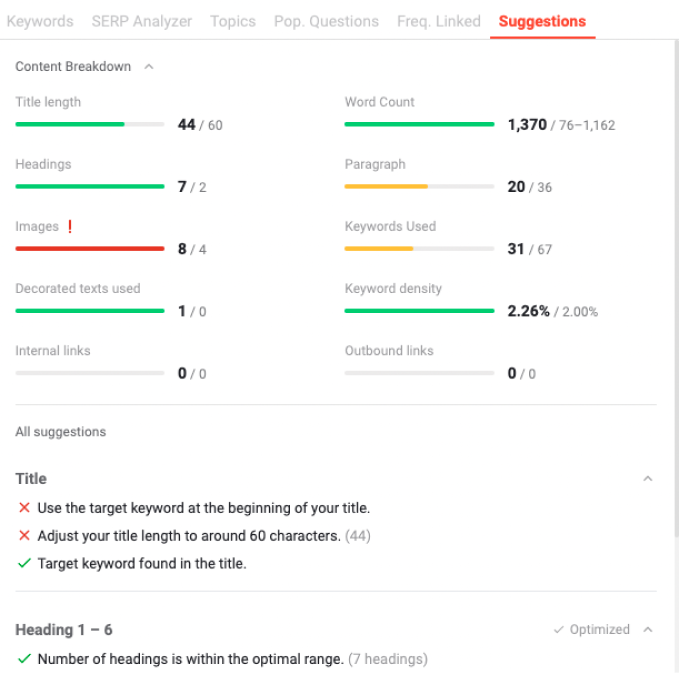Screen dimensions: 679x673
Task: Click the Optimized checkmark badge
Action: 592,629
